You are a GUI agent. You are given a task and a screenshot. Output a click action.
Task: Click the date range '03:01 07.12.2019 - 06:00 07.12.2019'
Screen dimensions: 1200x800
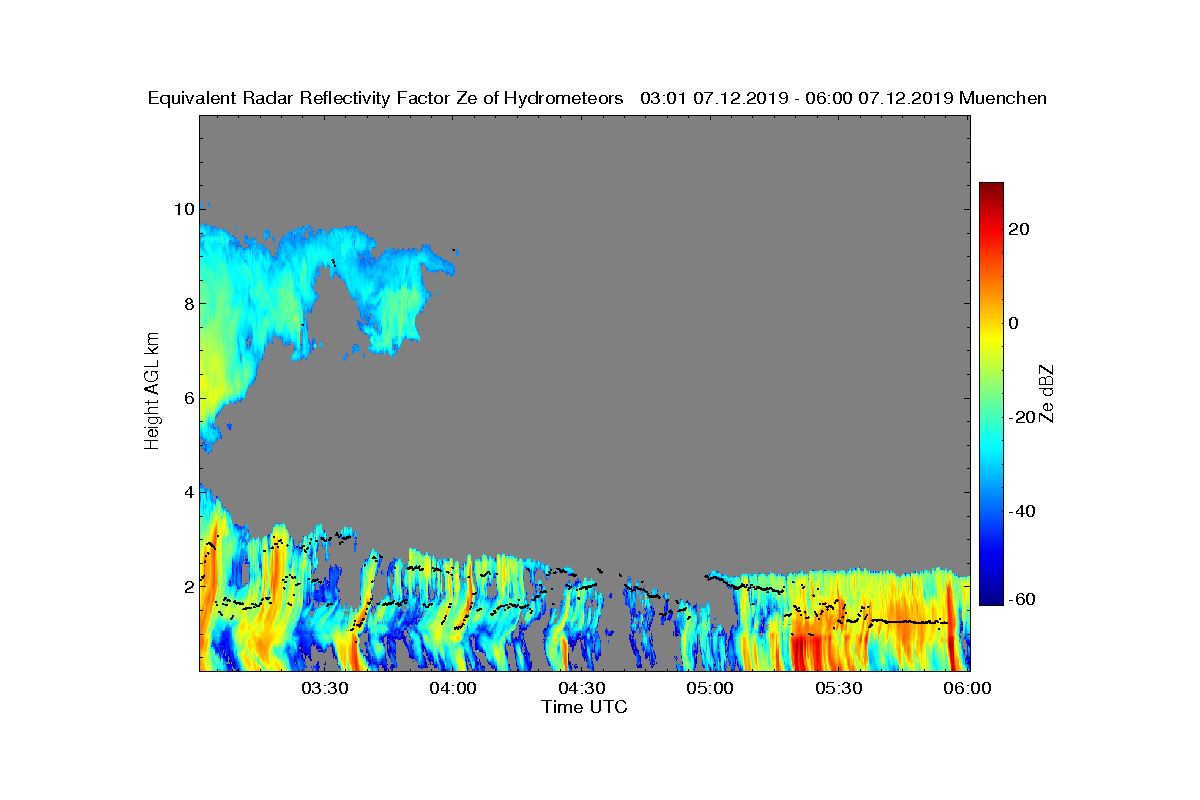pos(796,98)
